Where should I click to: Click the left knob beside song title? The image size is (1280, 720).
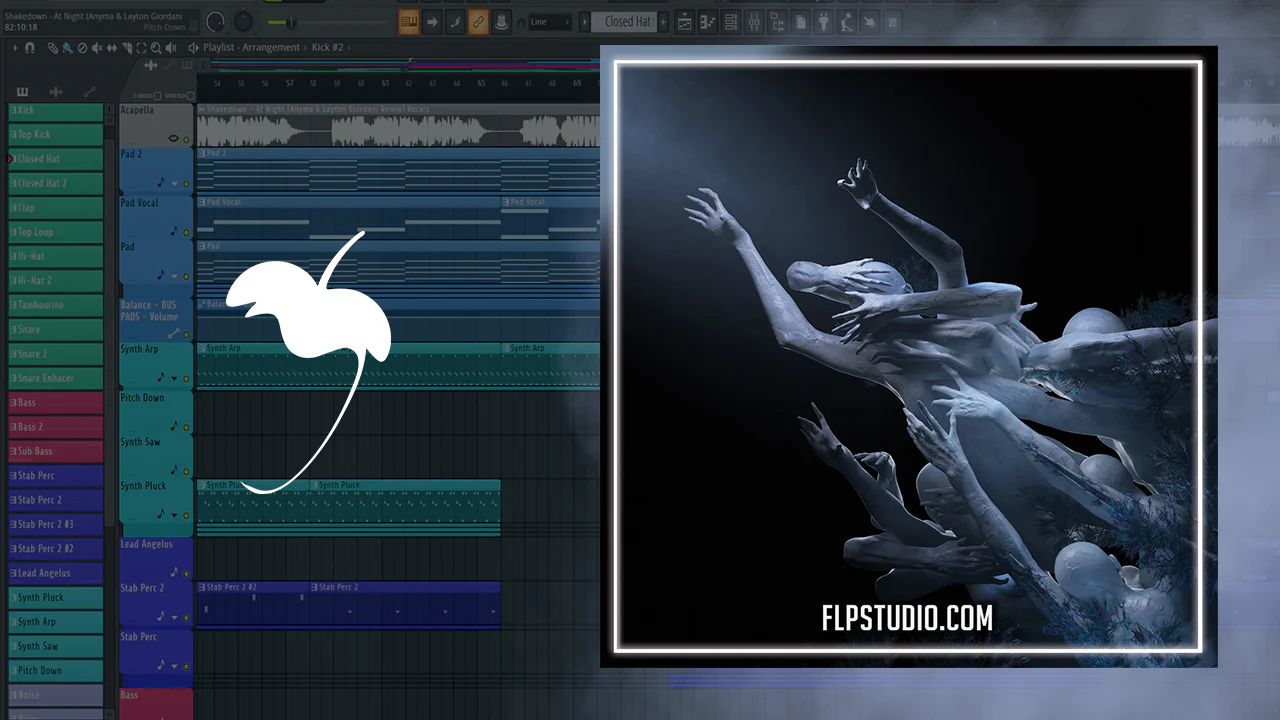tap(215, 21)
